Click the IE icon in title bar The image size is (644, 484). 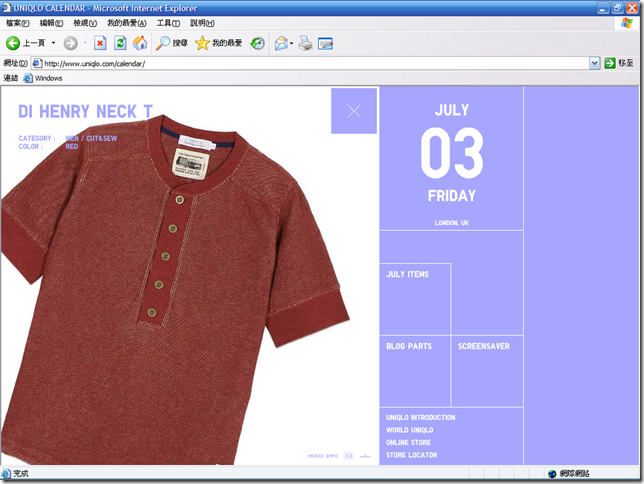pyautogui.click(x=6, y=7)
